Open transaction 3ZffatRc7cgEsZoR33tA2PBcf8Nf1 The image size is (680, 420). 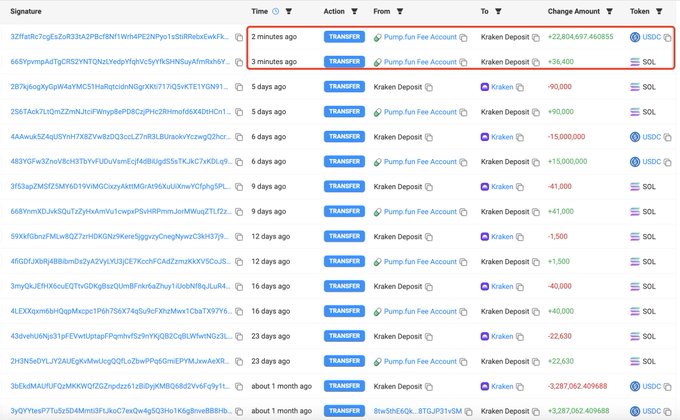tap(120, 36)
